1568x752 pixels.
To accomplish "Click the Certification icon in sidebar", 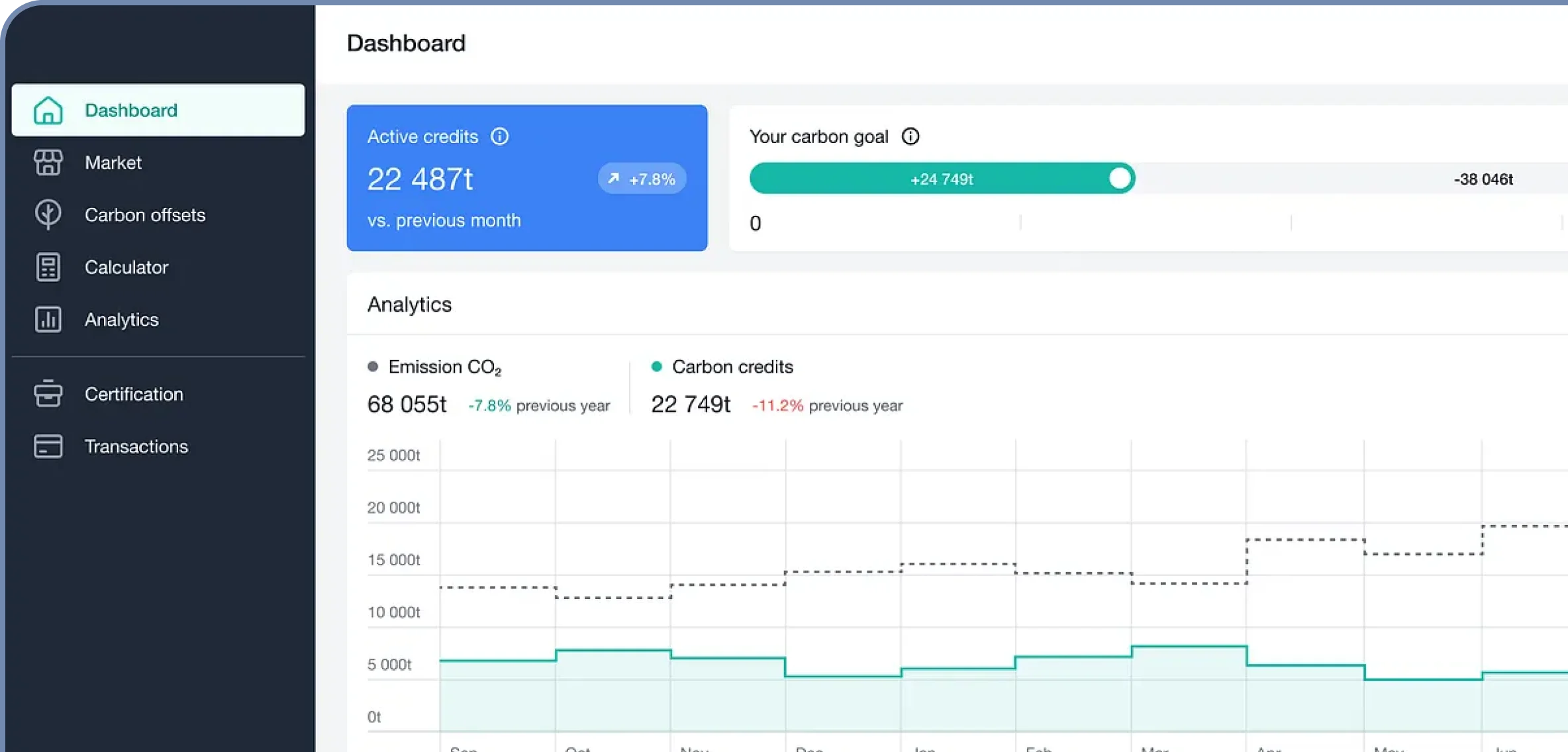I will [x=48, y=394].
